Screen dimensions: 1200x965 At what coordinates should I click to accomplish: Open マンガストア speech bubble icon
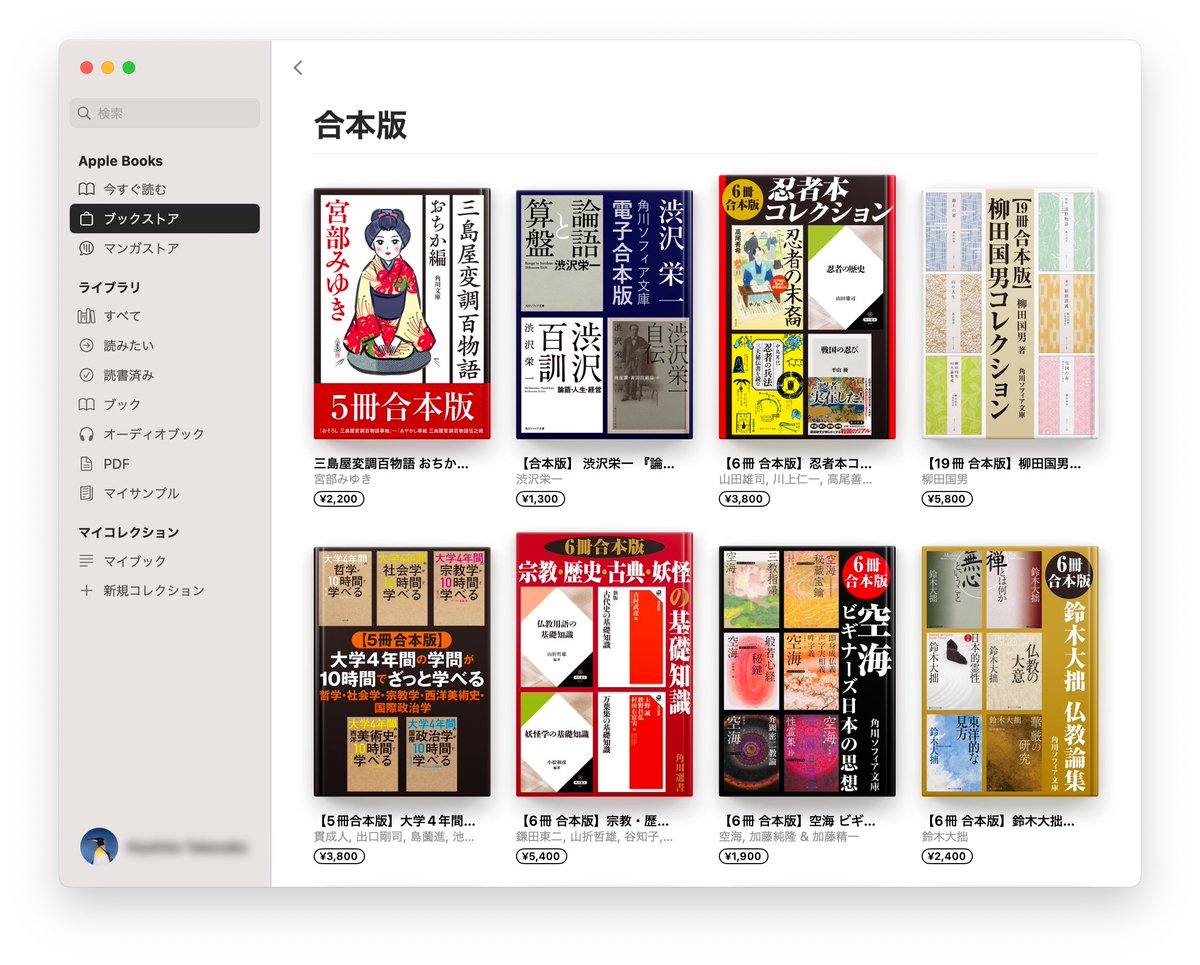point(87,248)
